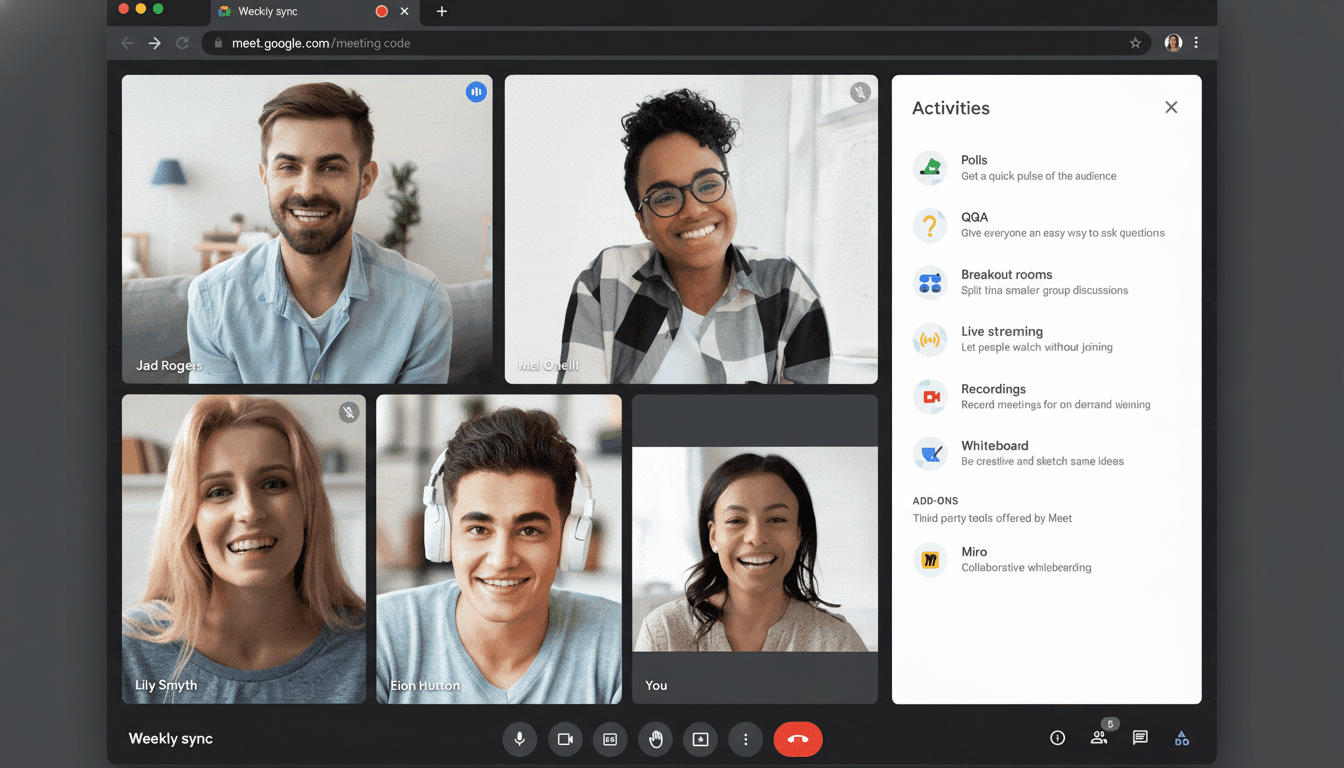This screenshot has height=768, width=1344.
Task: Show participants with the people icon
Action: [1099, 738]
